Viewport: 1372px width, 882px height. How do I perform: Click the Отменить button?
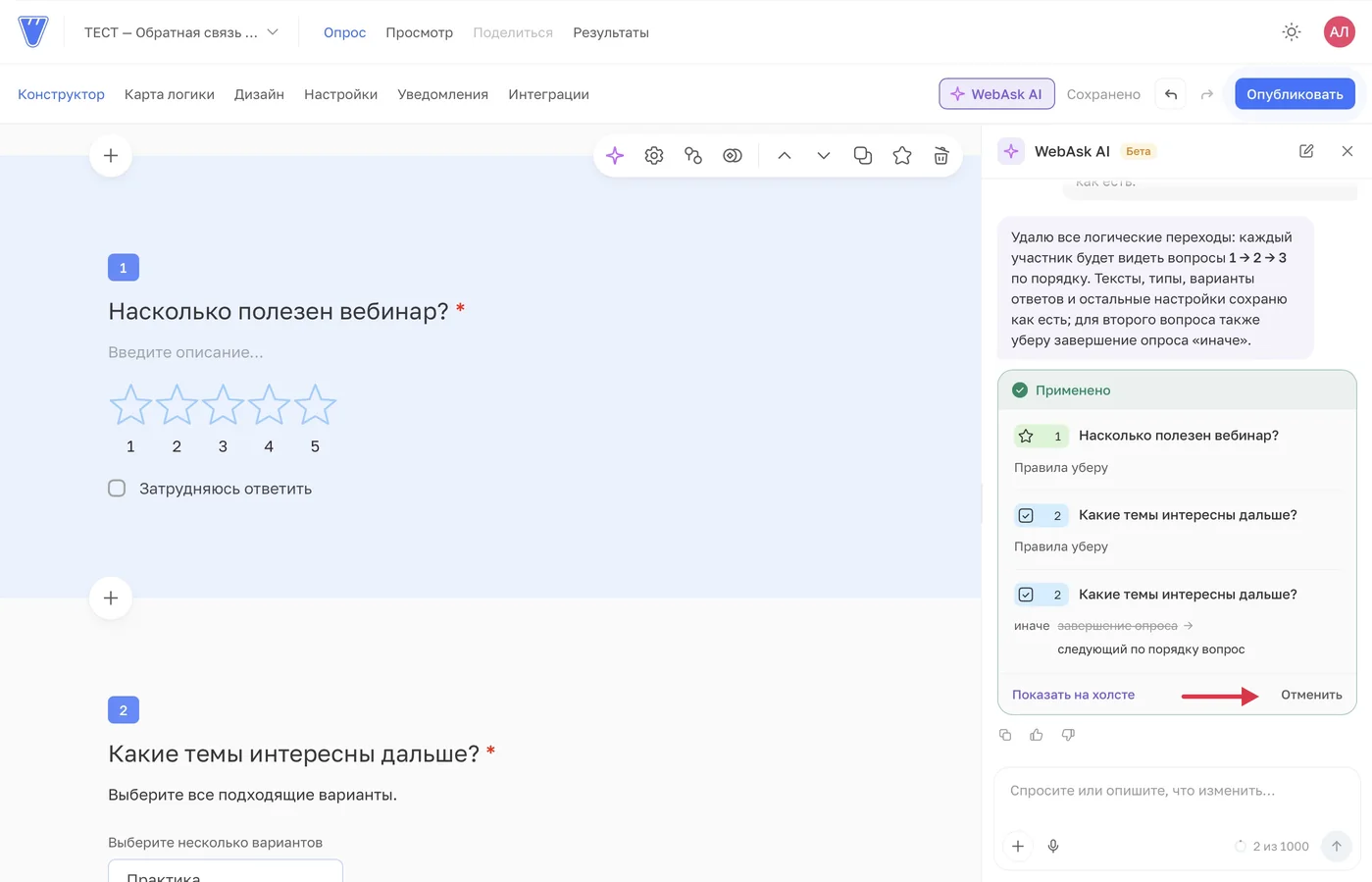click(x=1311, y=695)
